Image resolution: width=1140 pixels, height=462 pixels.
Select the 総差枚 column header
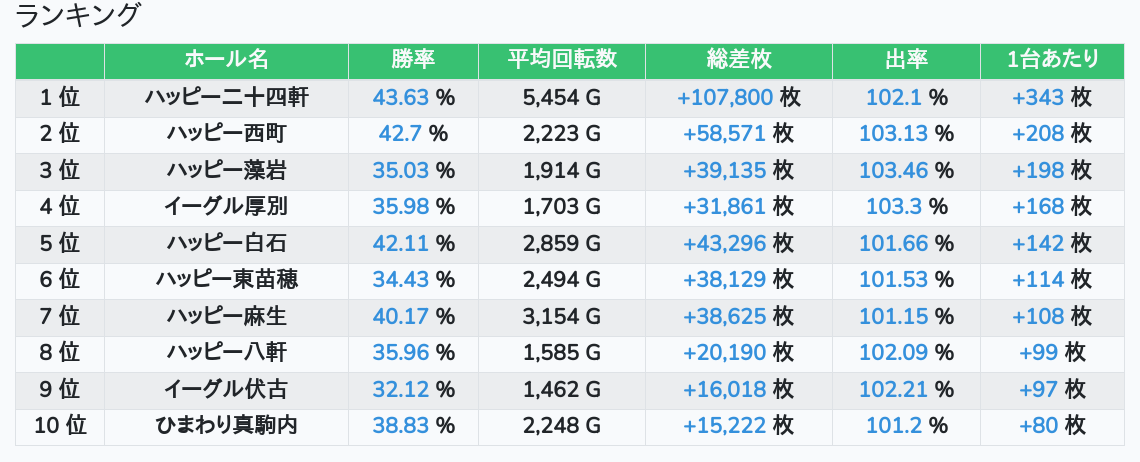(738, 60)
